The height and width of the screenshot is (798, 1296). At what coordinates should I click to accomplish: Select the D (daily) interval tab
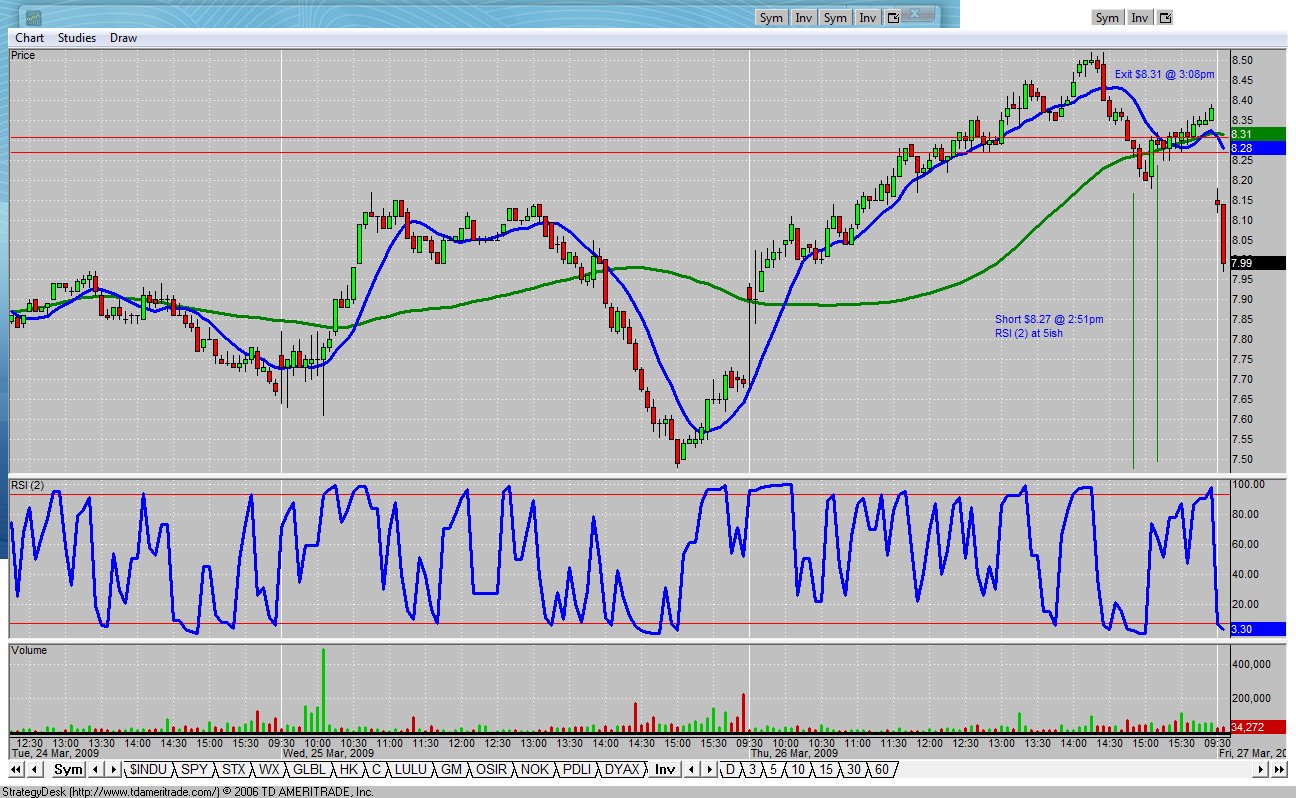pyautogui.click(x=730, y=769)
